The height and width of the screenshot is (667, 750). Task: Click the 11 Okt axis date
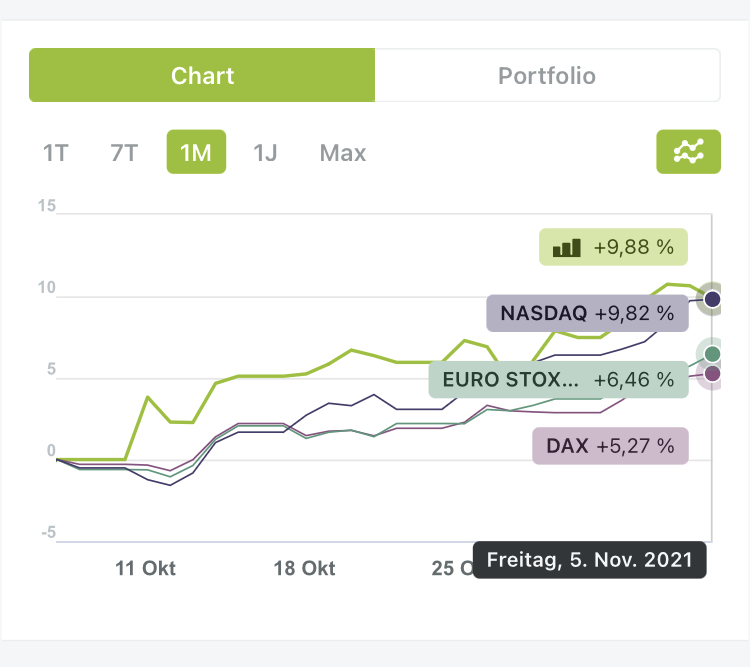(x=145, y=568)
